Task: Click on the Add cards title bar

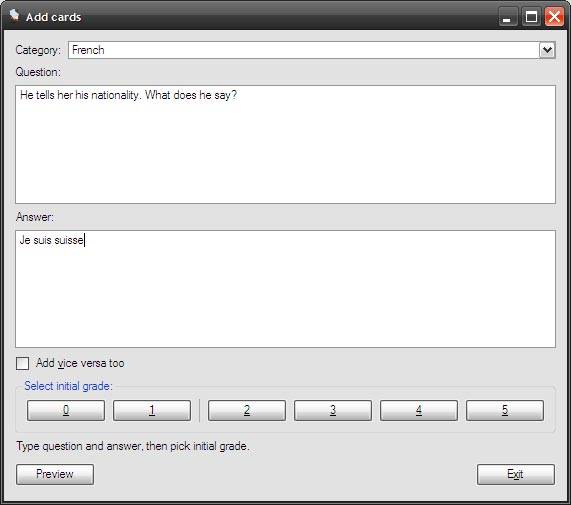Action: click(x=255, y=17)
